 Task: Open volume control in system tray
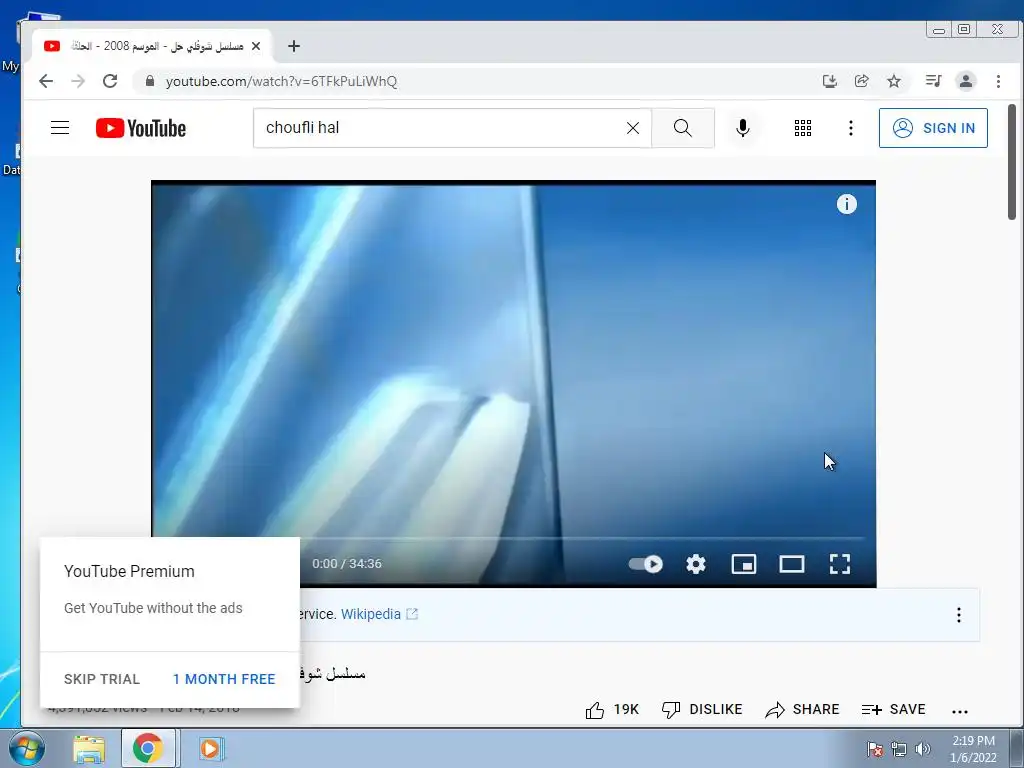[x=922, y=748]
